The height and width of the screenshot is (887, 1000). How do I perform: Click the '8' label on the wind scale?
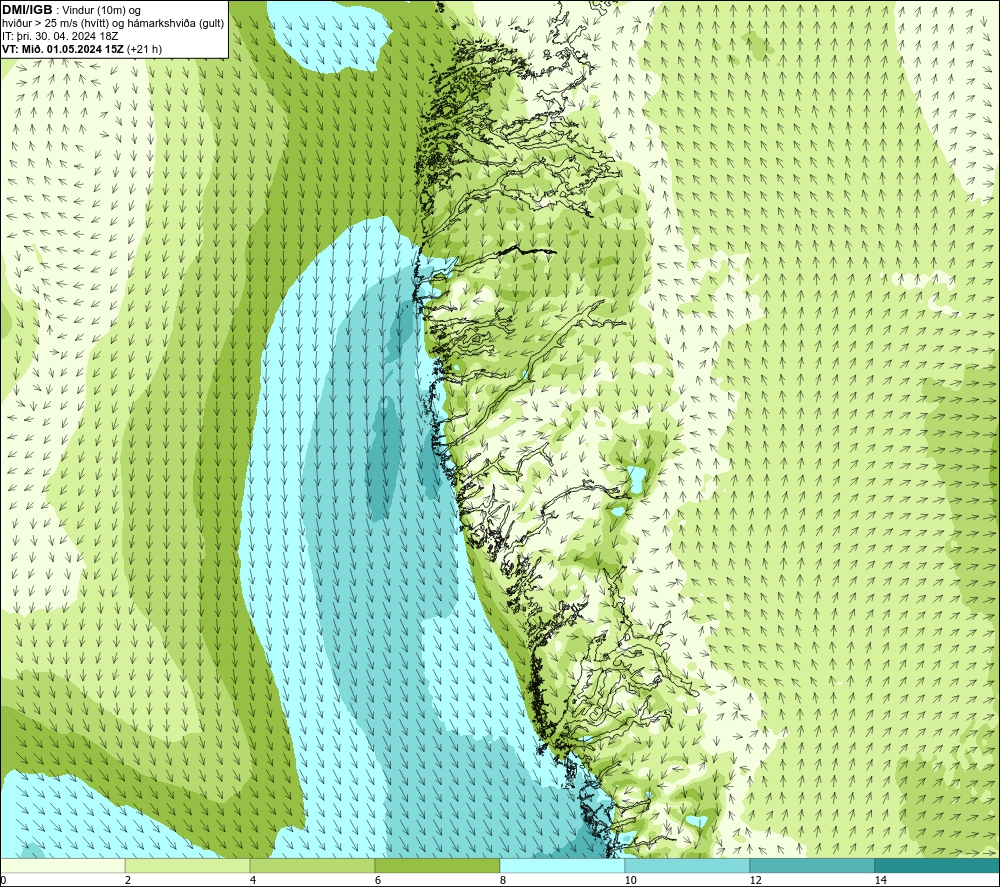[x=503, y=880]
